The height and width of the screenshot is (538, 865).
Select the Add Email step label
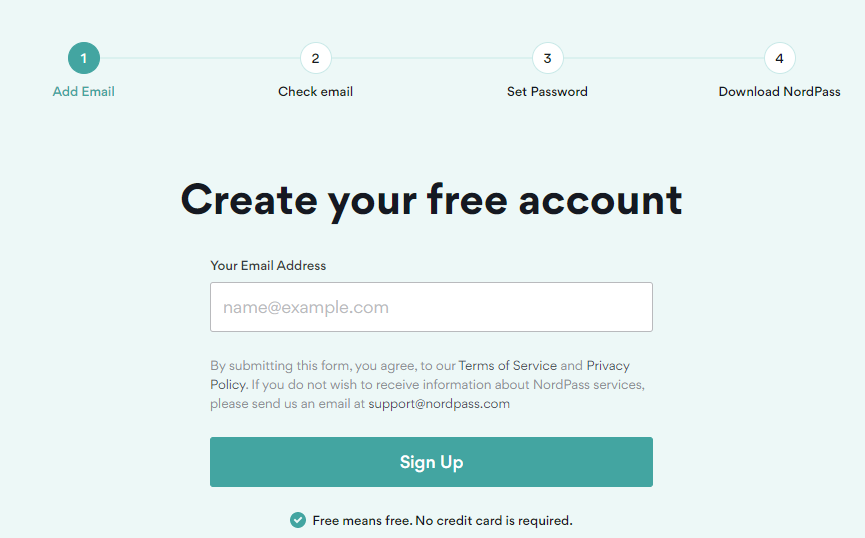pyautogui.click(x=84, y=92)
